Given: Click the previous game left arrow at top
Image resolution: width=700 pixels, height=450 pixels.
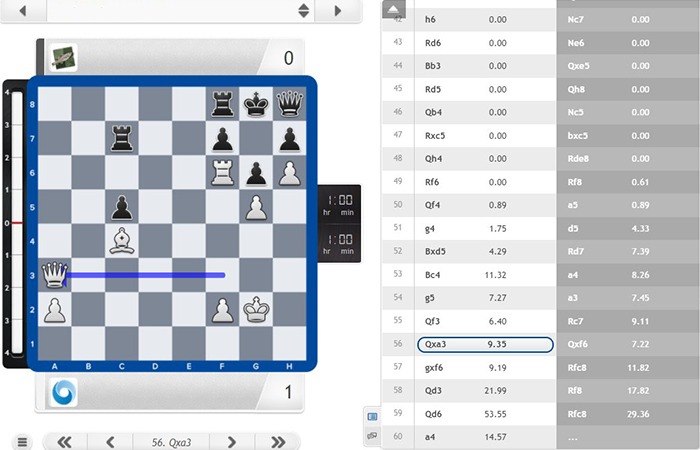Looking at the screenshot, I should tap(23, 10).
